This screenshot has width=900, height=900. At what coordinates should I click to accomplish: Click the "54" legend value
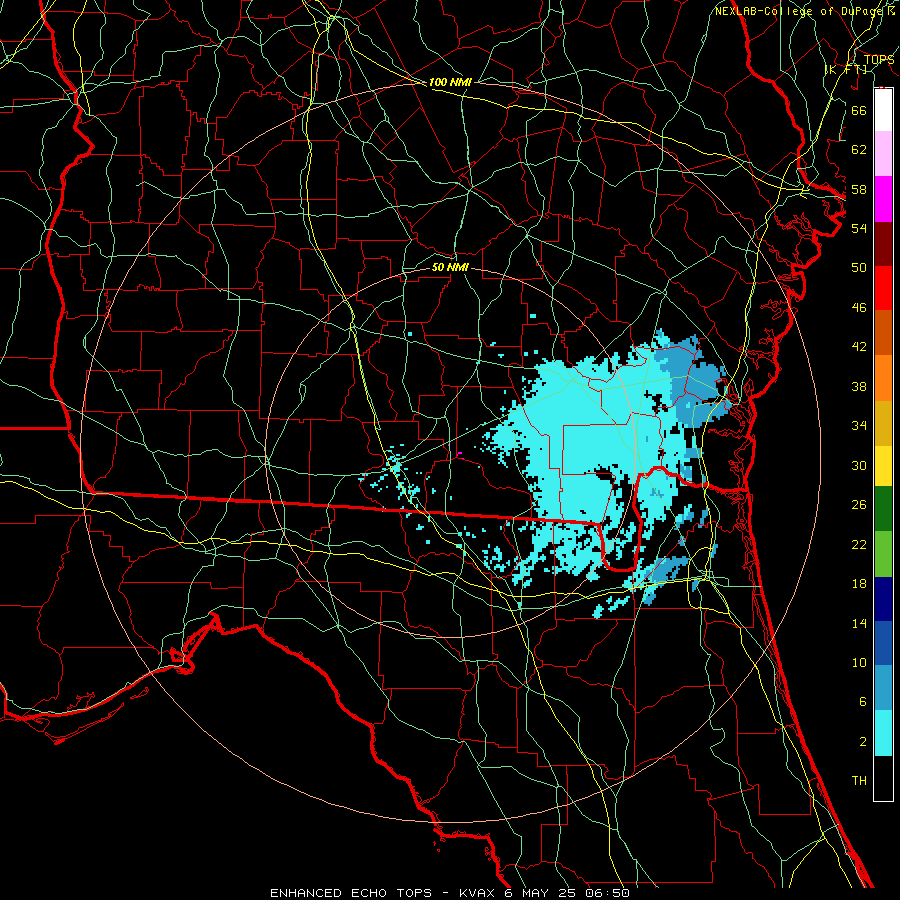[x=859, y=228]
